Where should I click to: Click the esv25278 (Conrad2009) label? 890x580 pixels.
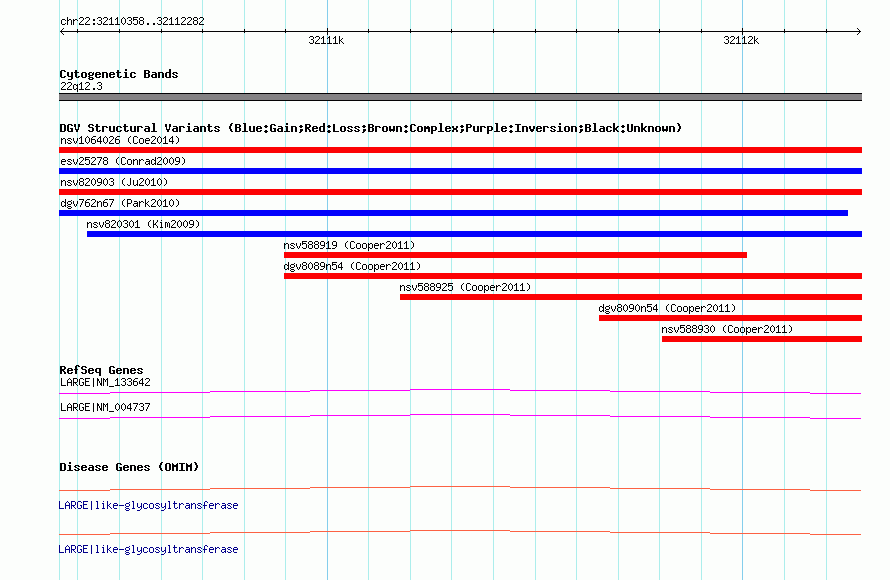tap(123, 161)
